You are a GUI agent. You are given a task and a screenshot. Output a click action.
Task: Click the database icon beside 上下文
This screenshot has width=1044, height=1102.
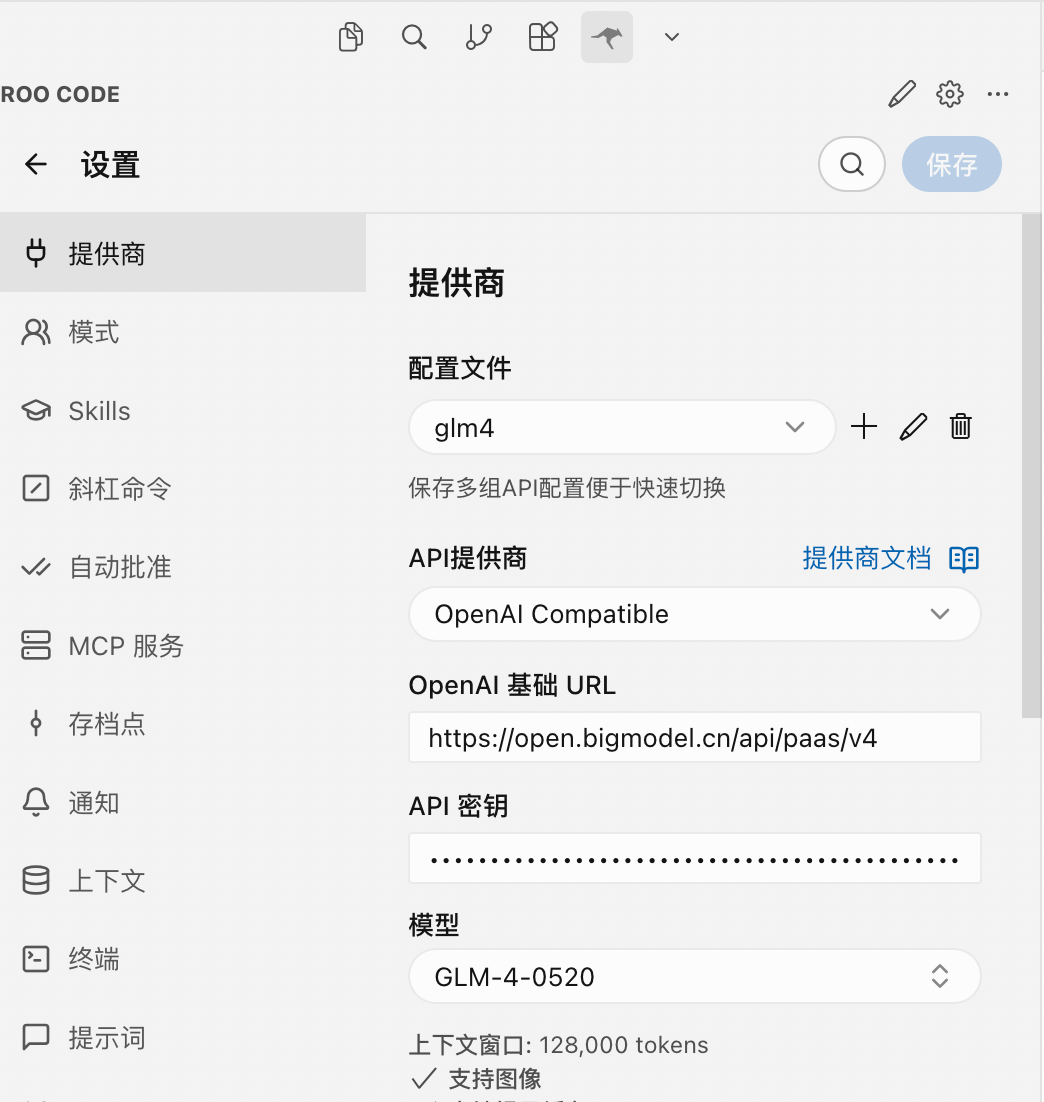click(36, 880)
